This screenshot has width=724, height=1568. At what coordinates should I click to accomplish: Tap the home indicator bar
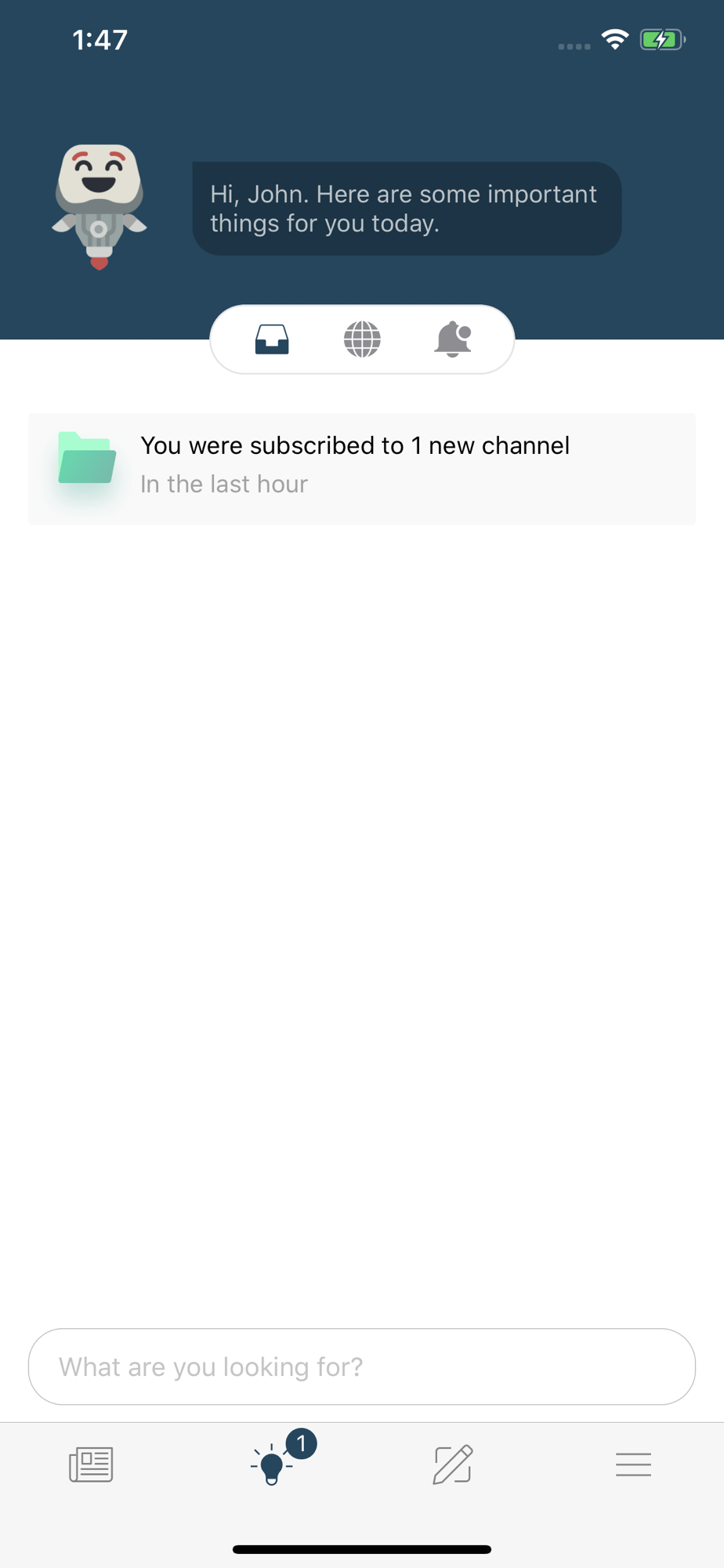(362, 1549)
